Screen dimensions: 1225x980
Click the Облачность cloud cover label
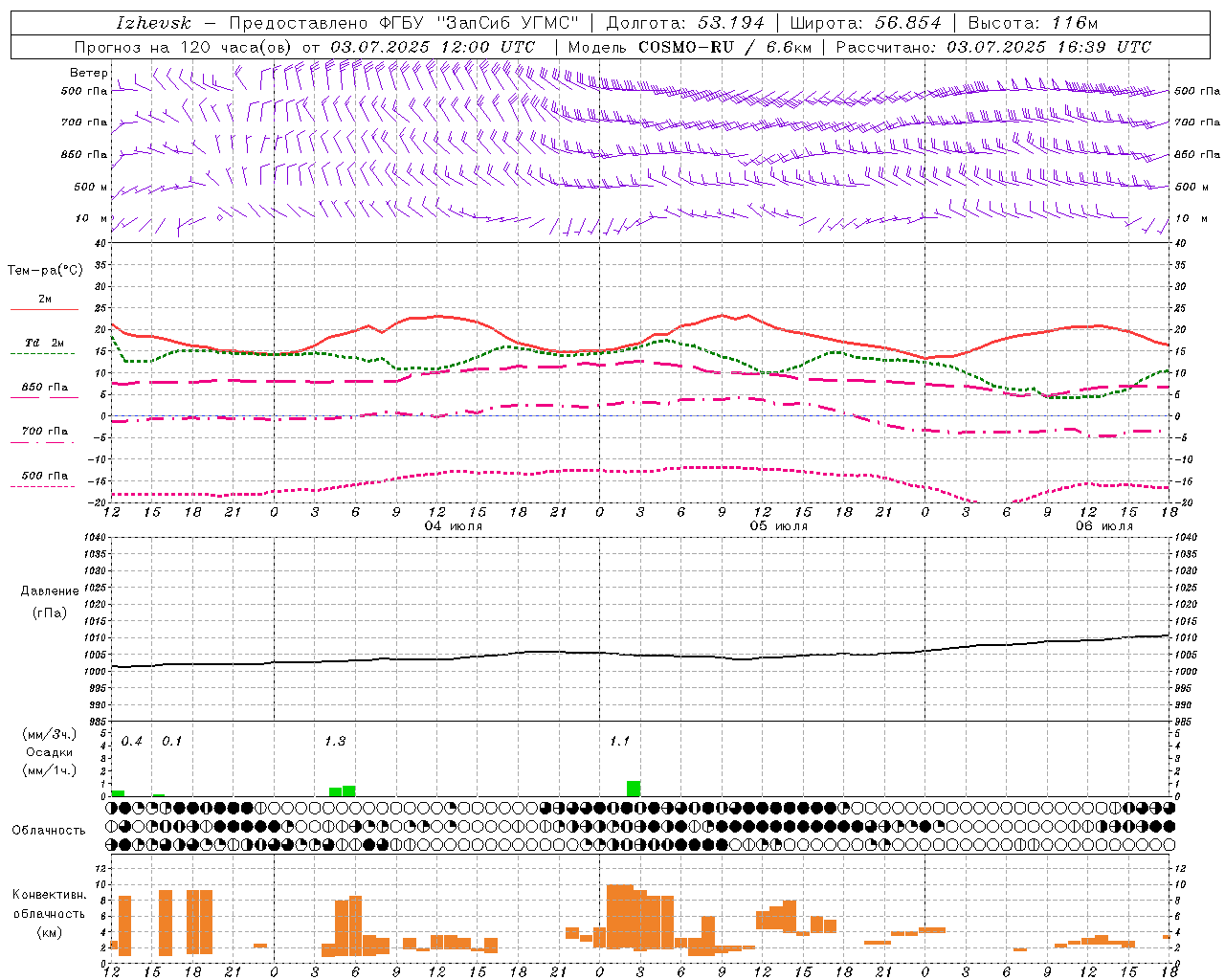49,830
